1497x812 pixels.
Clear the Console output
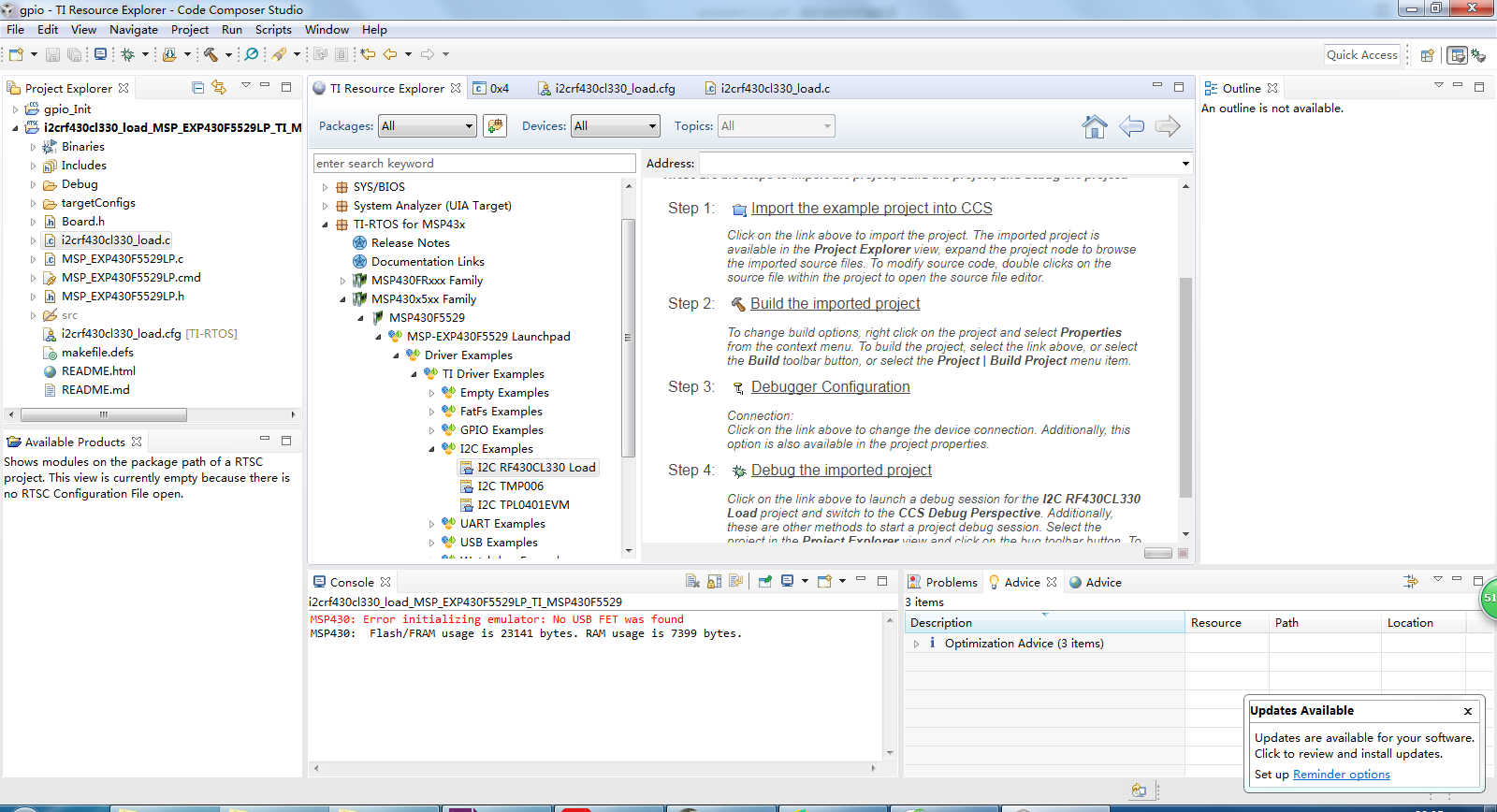click(692, 581)
